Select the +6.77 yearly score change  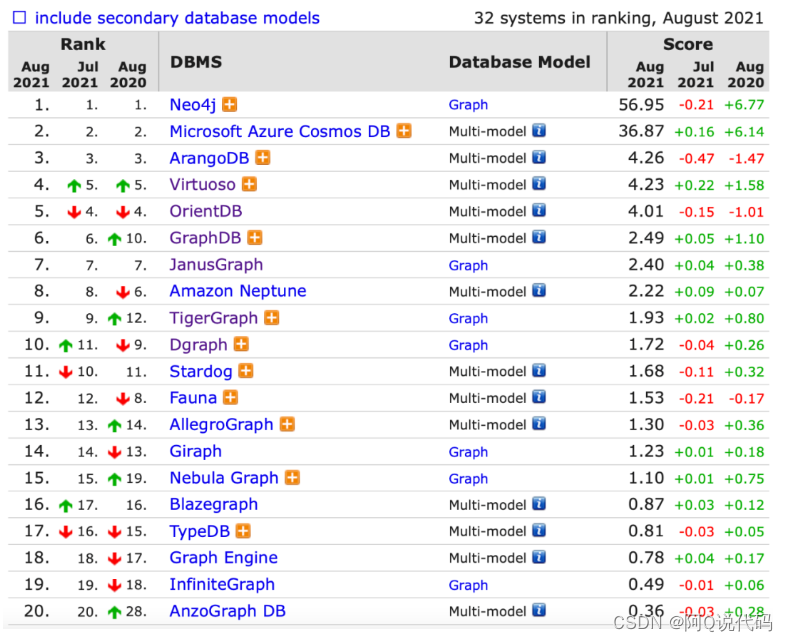(x=744, y=105)
